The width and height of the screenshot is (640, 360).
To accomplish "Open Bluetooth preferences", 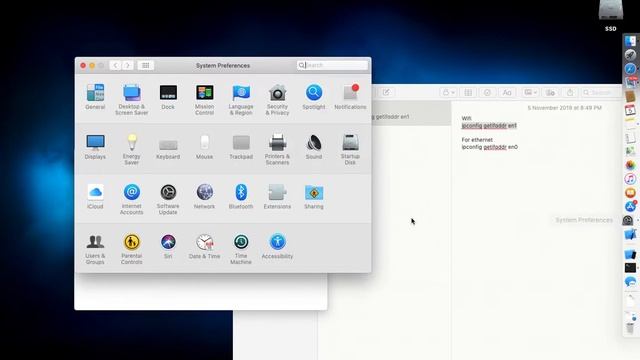I will 241,196.
